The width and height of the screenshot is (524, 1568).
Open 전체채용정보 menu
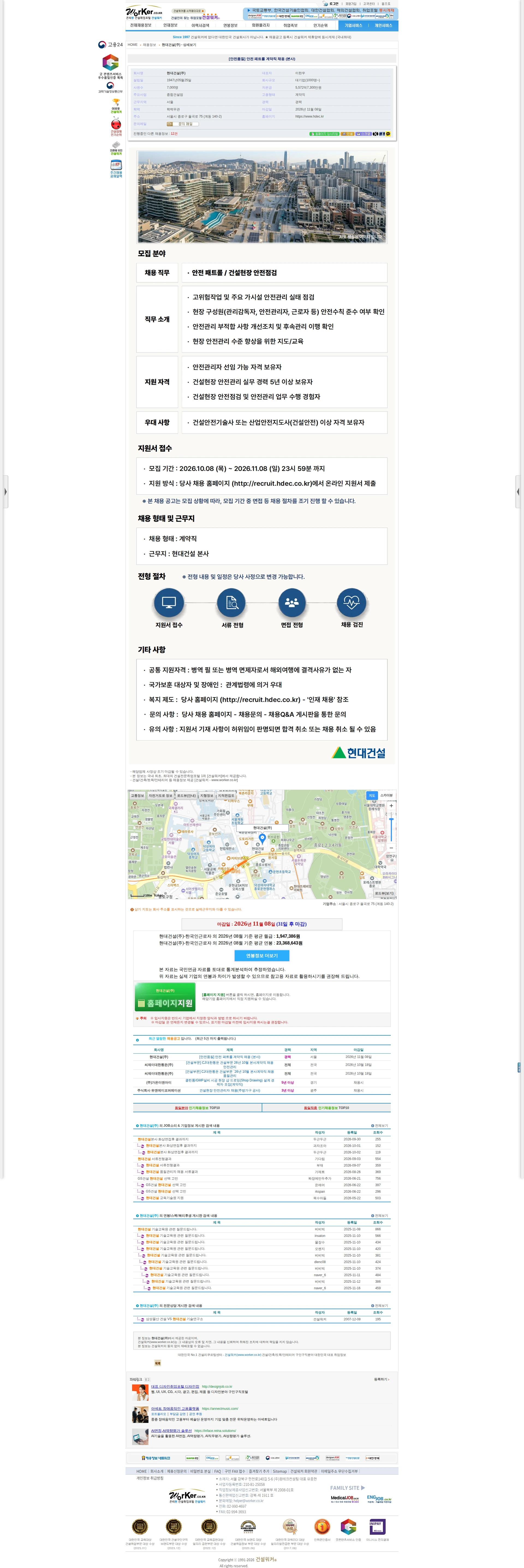141,26
